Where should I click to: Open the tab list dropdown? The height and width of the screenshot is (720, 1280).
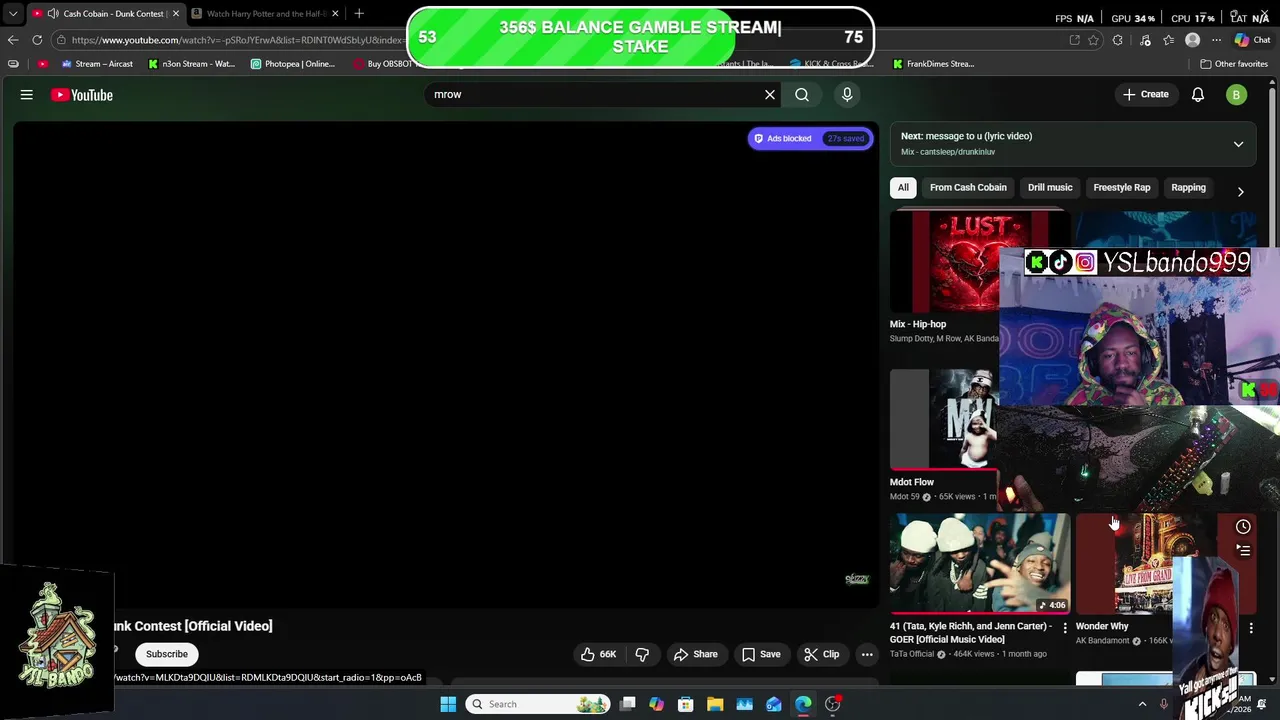[x=12, y=14]
